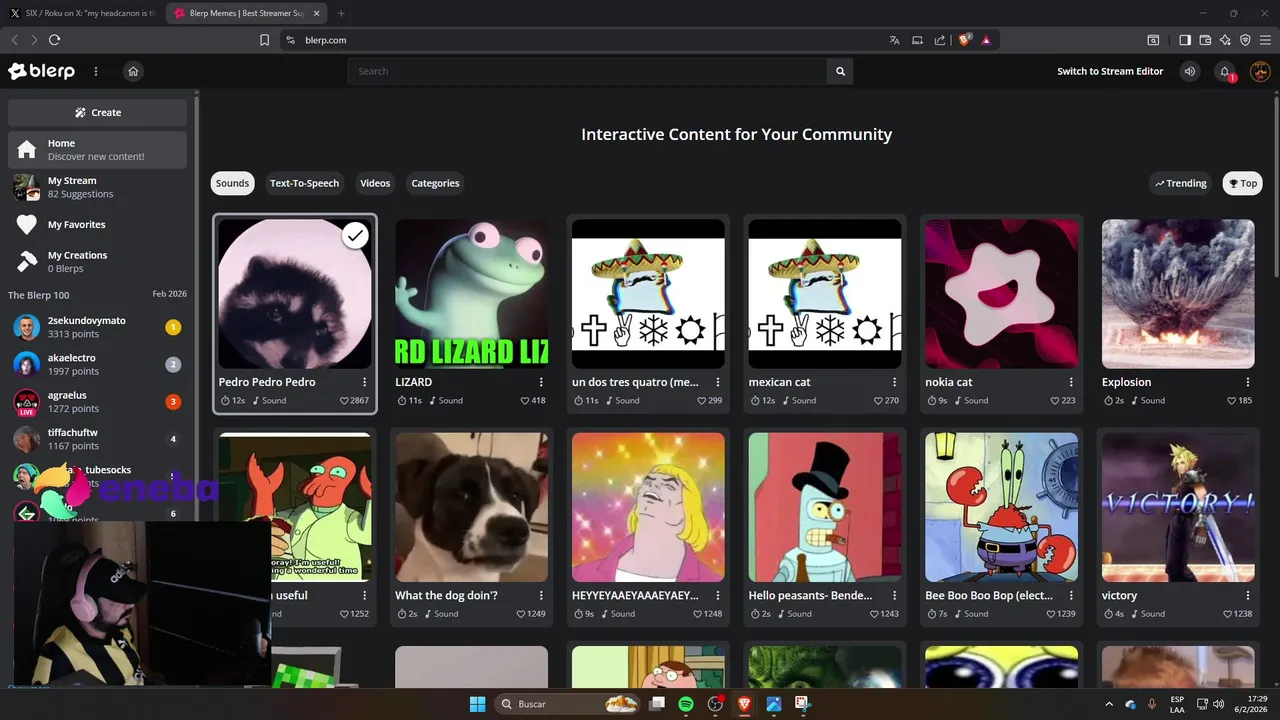Open options menu for victory

[1248, 595]
